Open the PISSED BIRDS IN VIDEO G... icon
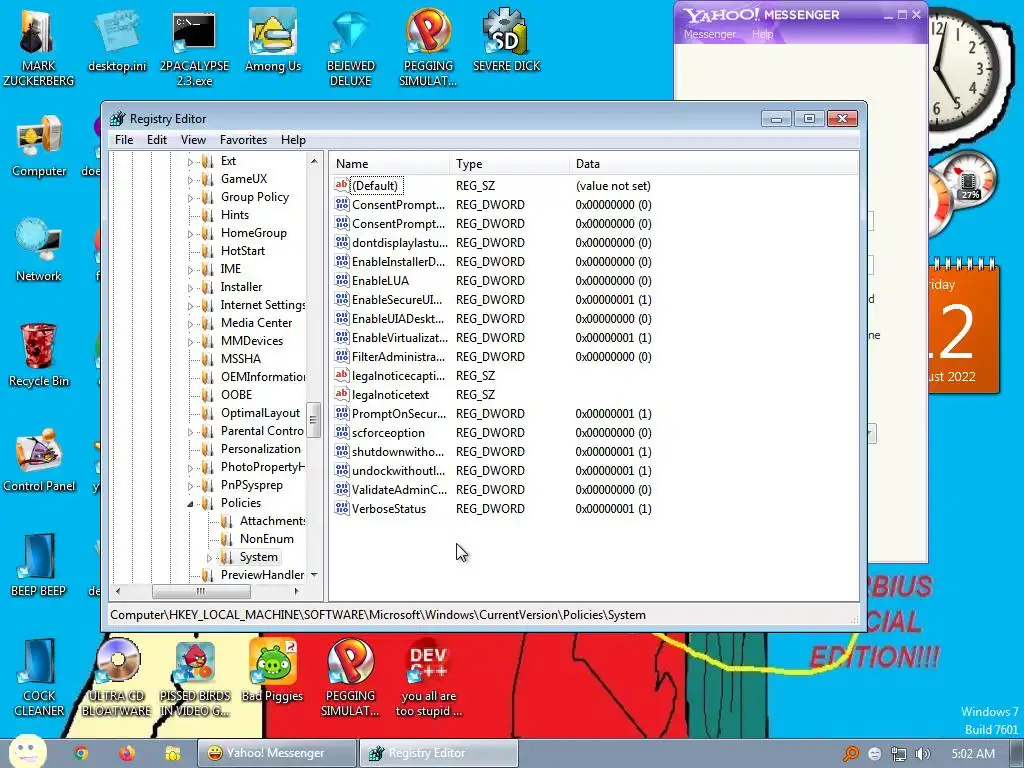Viewport: 1024px width, 768px height. pyautogui.click(x=195, y=677)
